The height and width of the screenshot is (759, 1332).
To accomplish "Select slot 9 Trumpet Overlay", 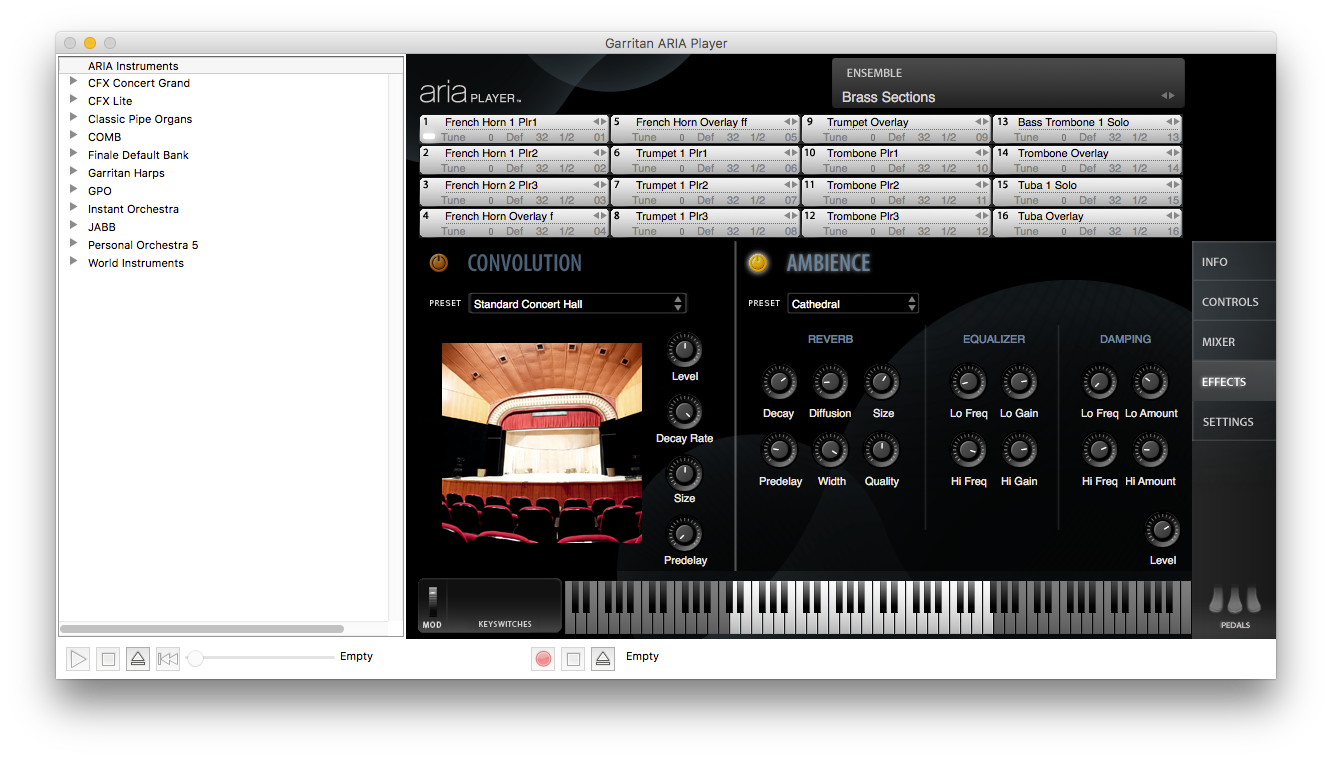I will pyautogui.click(x=896, y=129).
